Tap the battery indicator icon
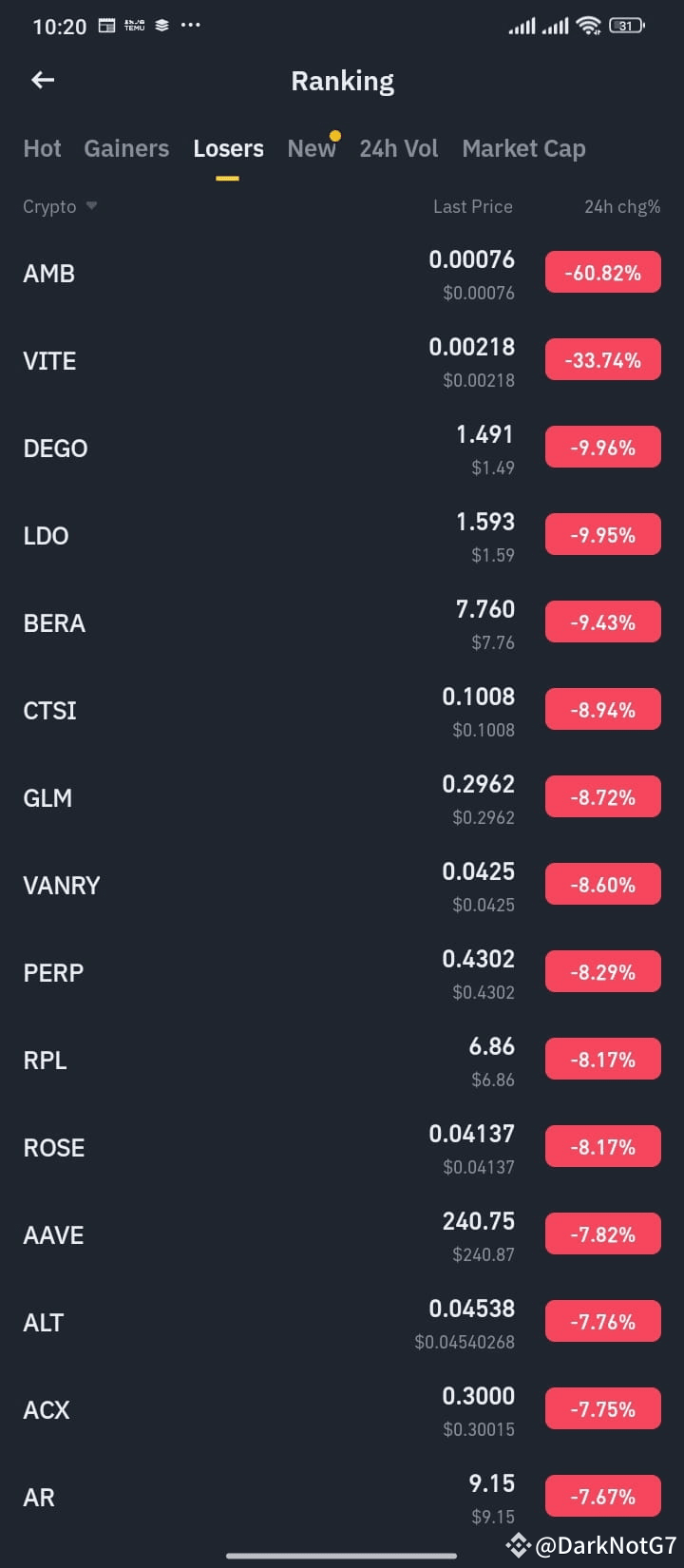This screenshot has height=1568, width=684. 626,26
